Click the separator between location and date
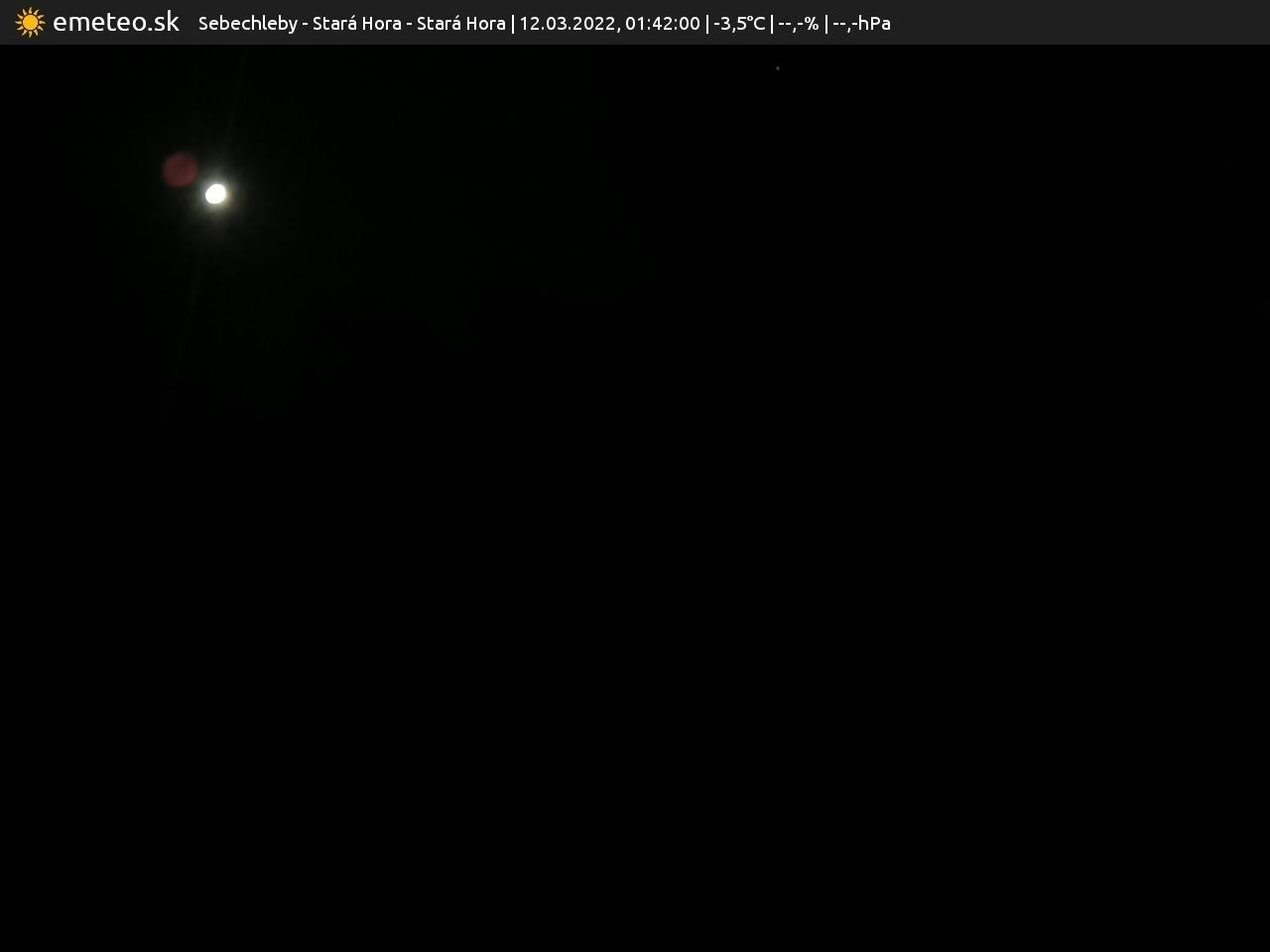 513,23
